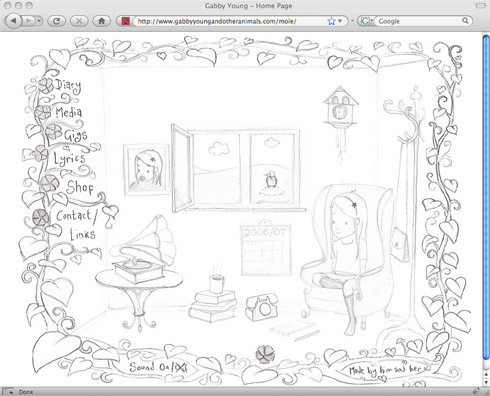Click the Stop loading X button
The height and width of the screenshot is (396, 490).
pos(79,21)
